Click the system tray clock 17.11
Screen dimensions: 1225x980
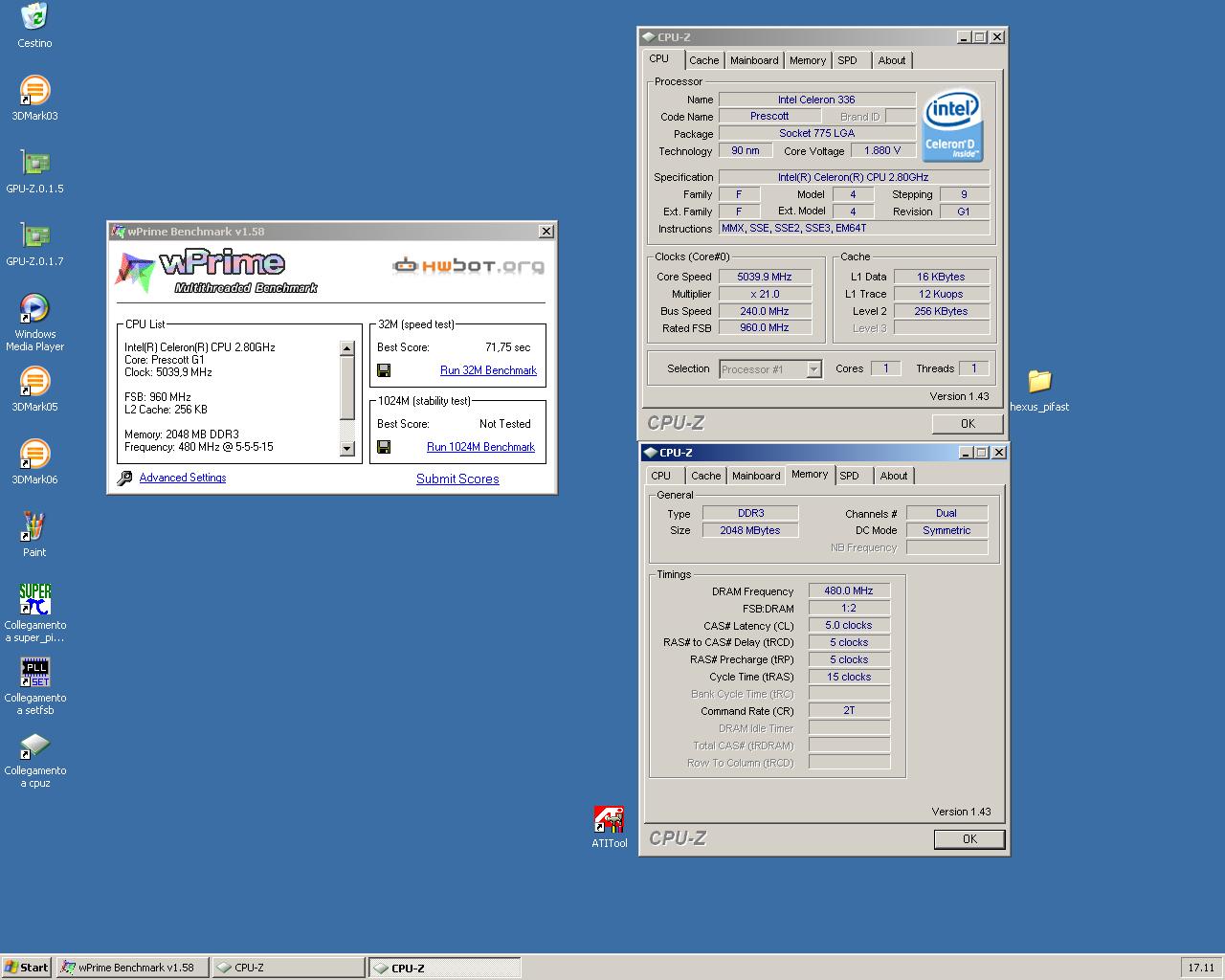(1201, 968)
